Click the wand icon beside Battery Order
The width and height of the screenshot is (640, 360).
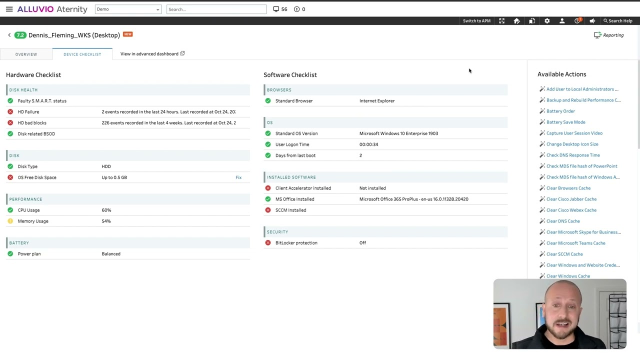tap(542, 111)
